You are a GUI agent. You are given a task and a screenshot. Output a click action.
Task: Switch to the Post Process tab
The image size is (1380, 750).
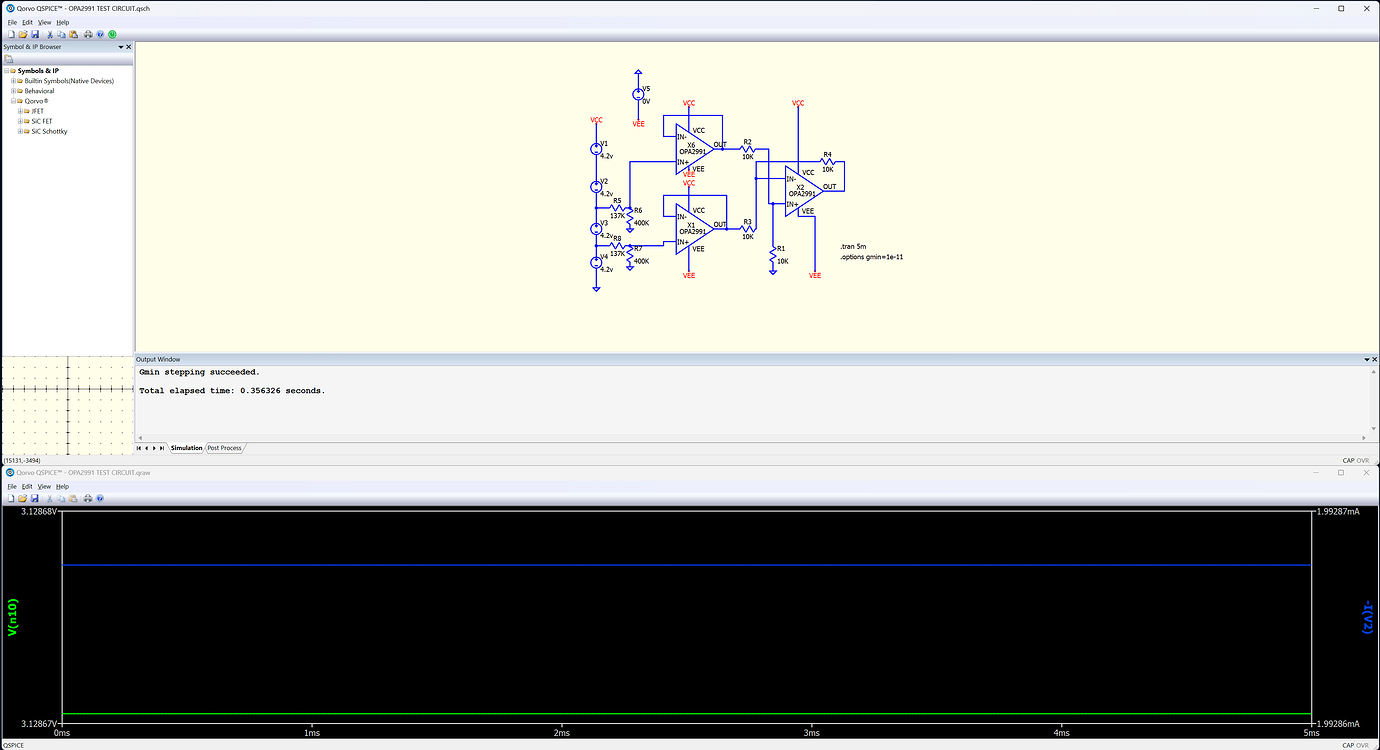[224, 448]
